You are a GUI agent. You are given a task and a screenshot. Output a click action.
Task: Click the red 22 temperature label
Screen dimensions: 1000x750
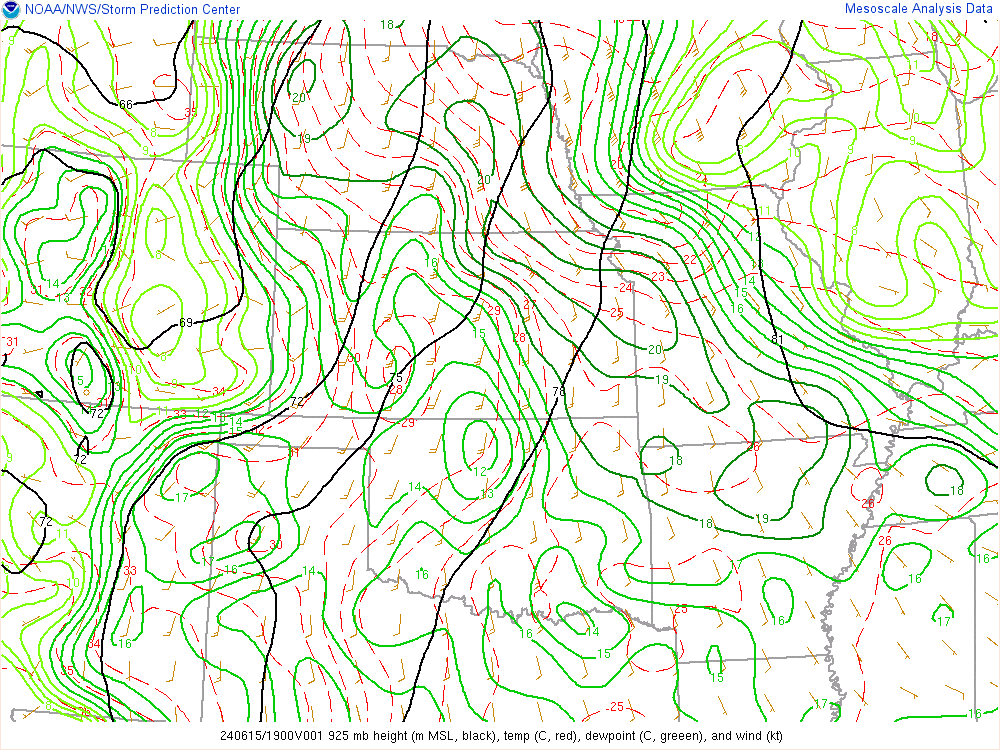pos(689,260)
